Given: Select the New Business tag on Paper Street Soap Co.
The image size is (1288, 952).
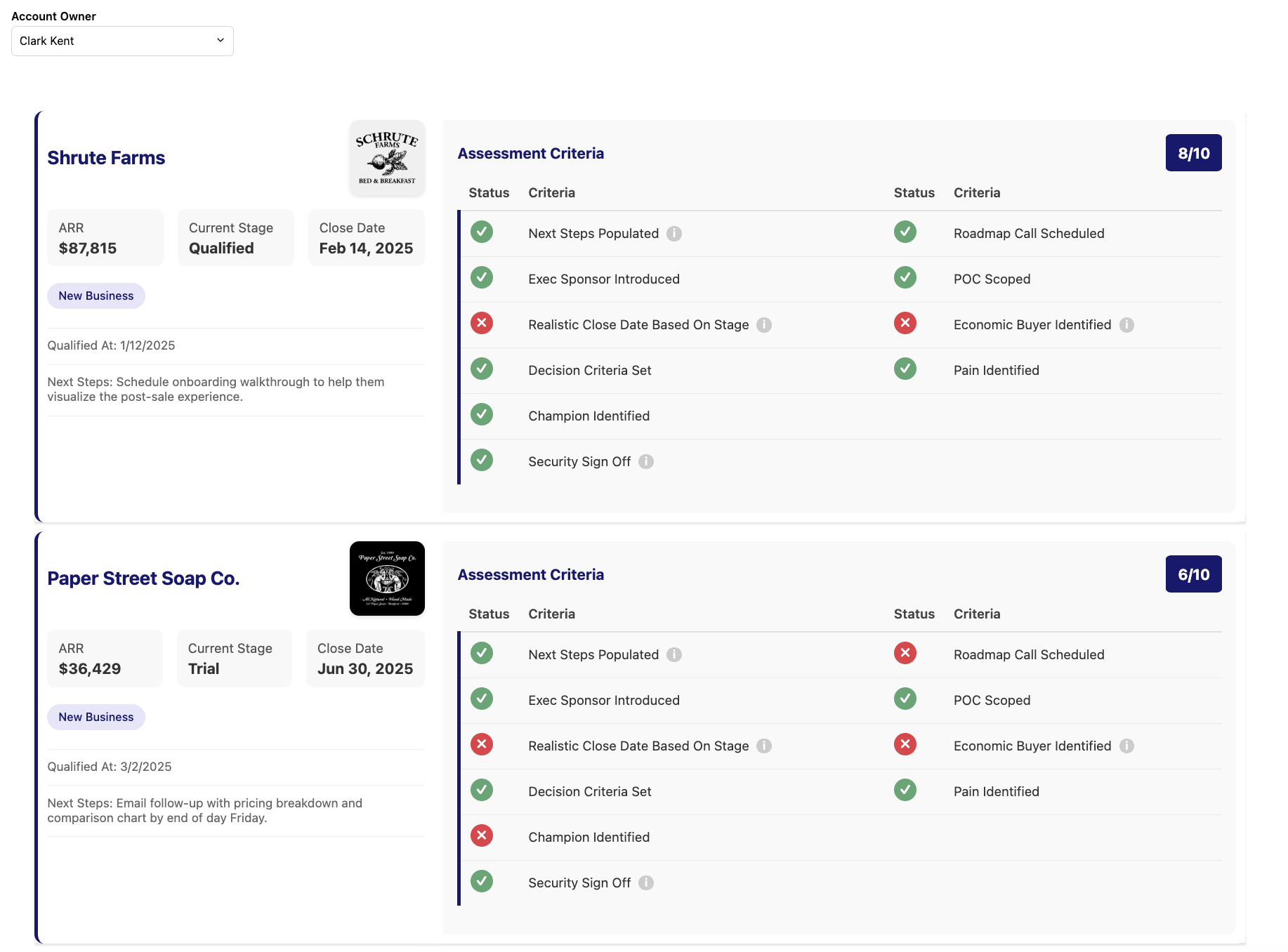Looking at the screenshot, I should pyautogui.click(x=96, y=717).
